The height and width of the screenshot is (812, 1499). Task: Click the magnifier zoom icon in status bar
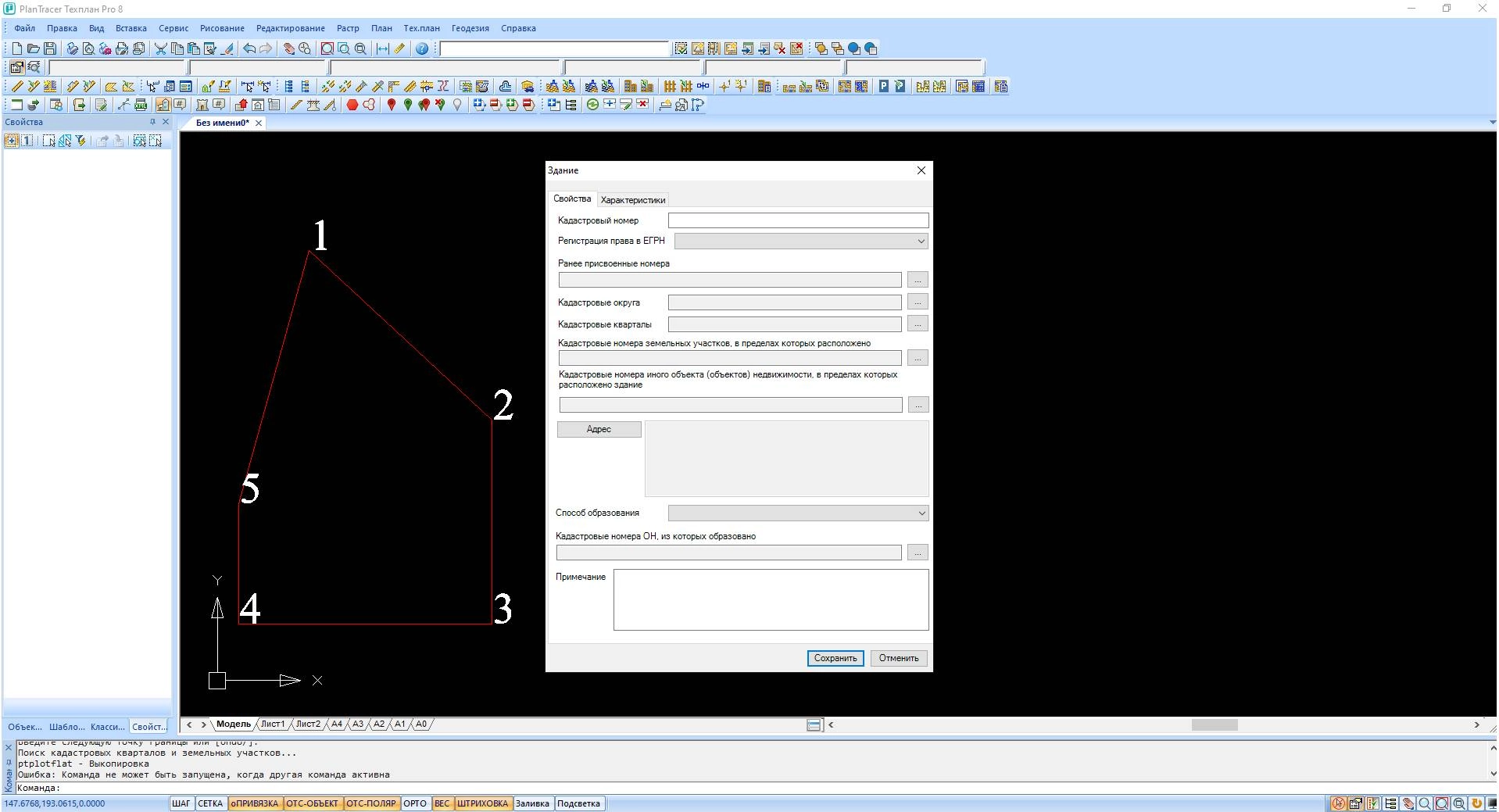tap(1425, 803)
